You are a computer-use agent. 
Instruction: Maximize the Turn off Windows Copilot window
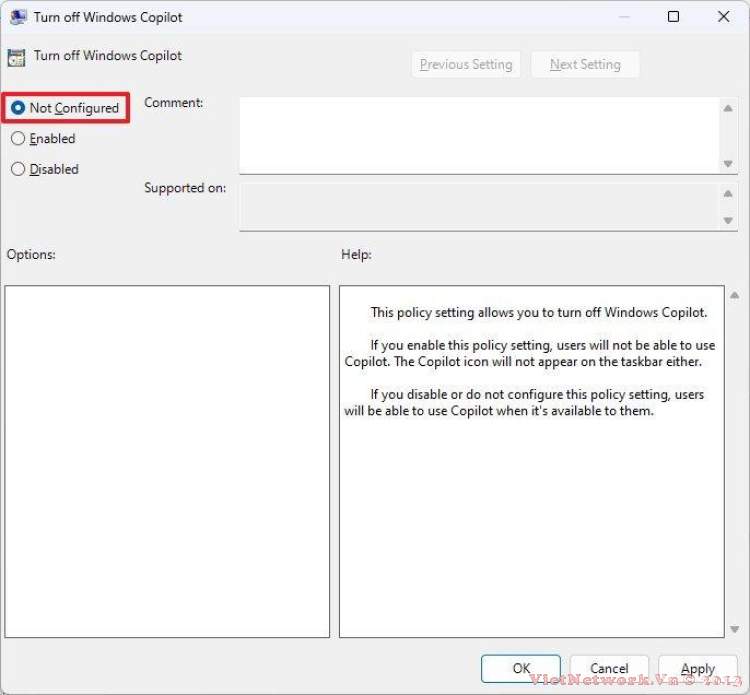tap(673, 17)
